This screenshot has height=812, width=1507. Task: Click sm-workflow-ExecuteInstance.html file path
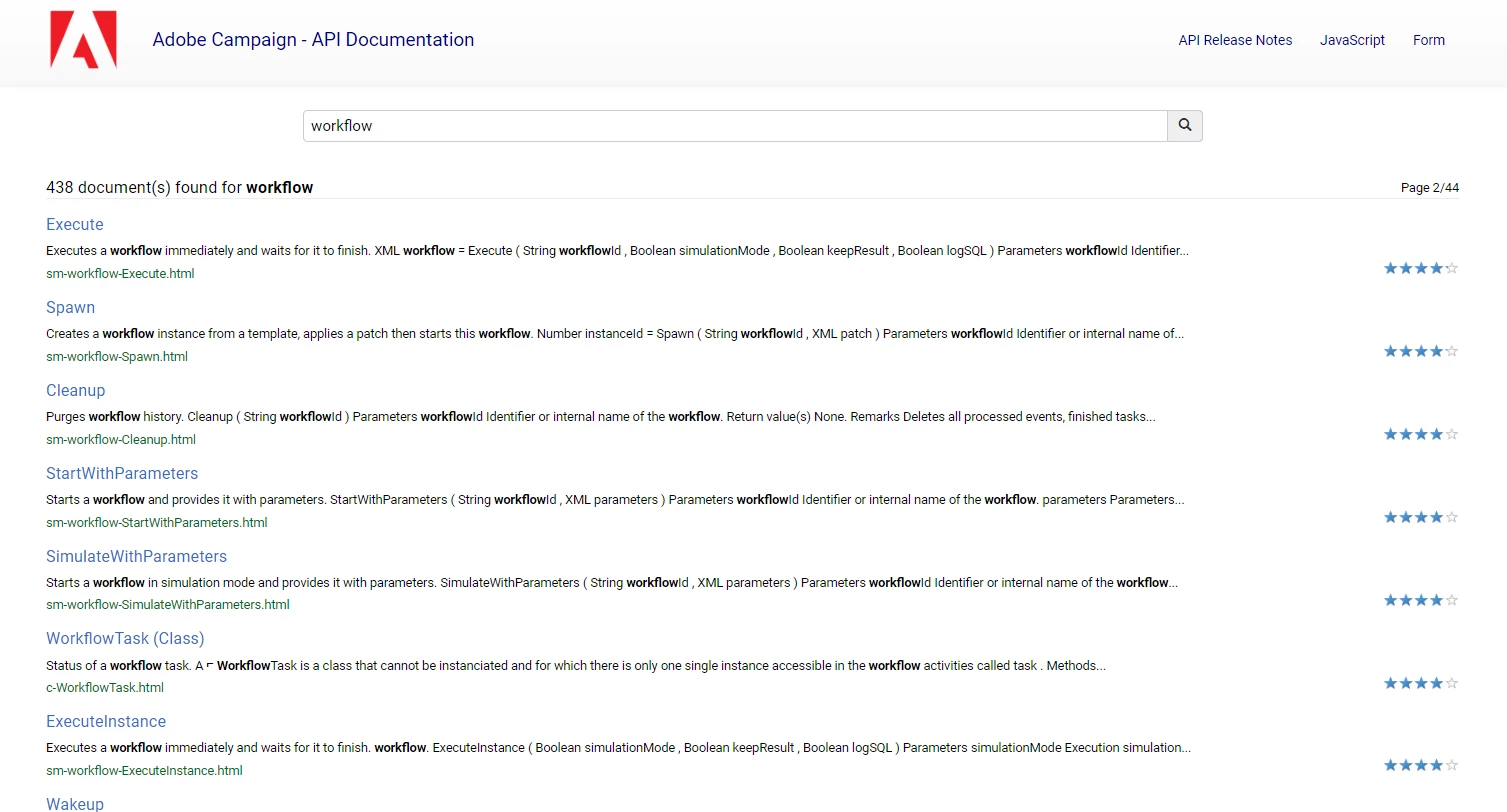pos(144,770)
